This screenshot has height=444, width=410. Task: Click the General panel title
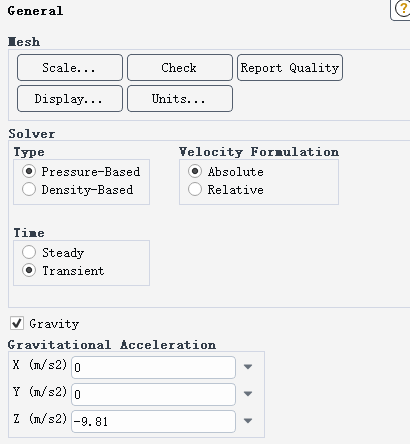[35, 11]
